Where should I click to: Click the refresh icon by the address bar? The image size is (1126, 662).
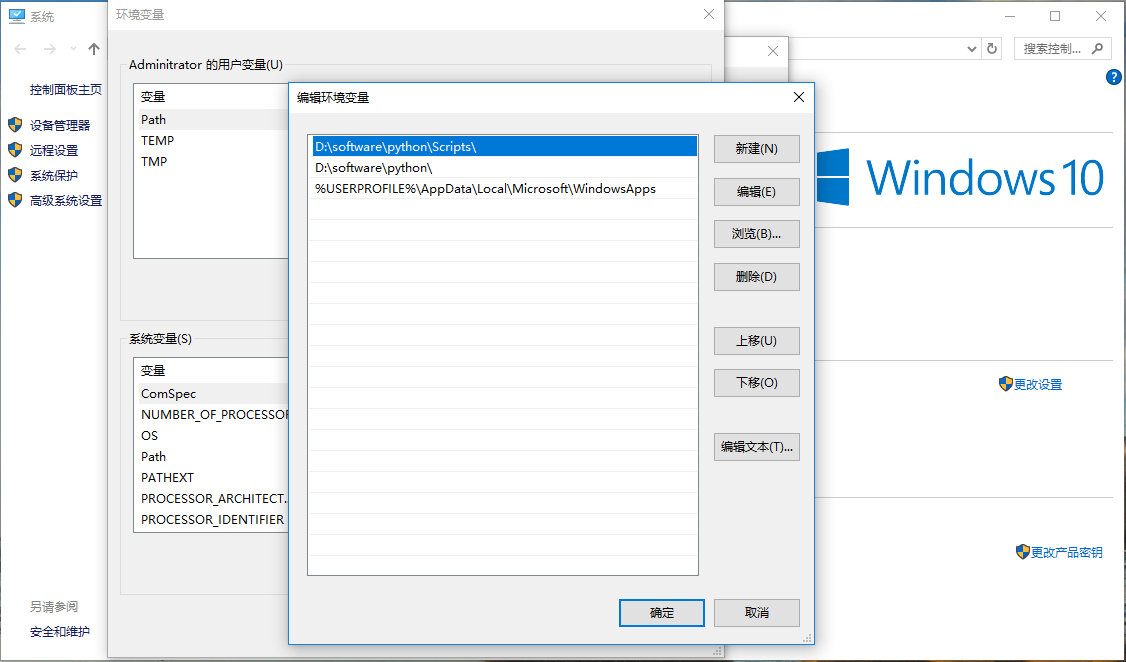992,49
